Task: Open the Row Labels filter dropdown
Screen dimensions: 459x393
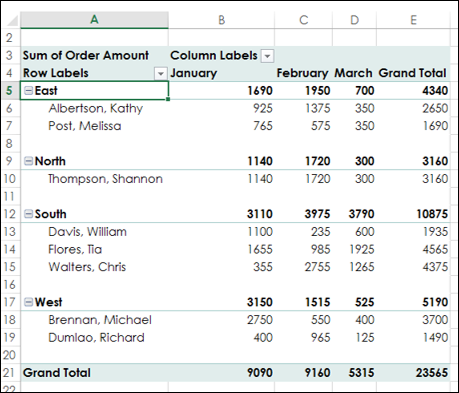Action: click(161, 73)
